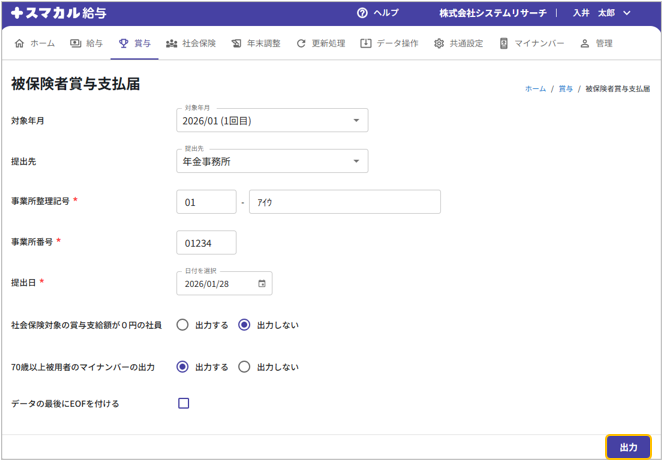Click the 出力 button
Image resolution: width=663 pixels, height=462 pixels.
[628, 447]
